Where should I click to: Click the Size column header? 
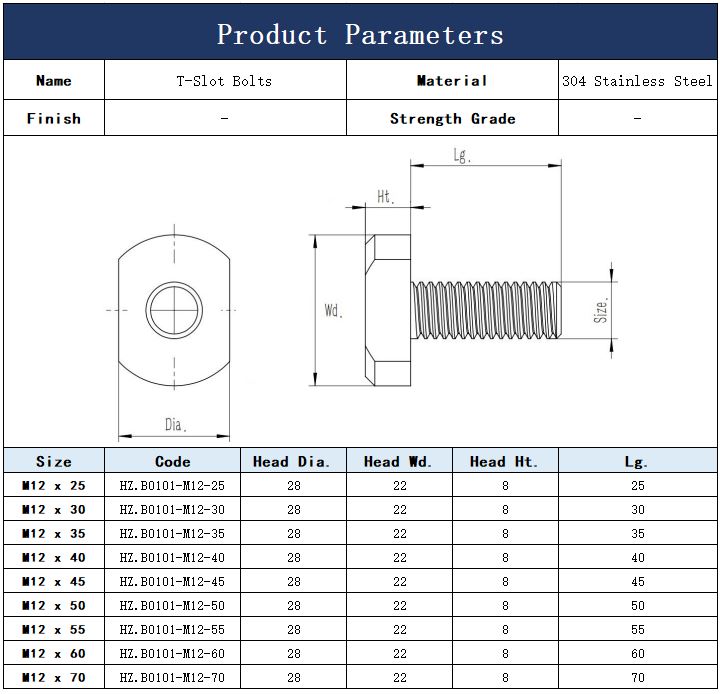coord(54,461)
